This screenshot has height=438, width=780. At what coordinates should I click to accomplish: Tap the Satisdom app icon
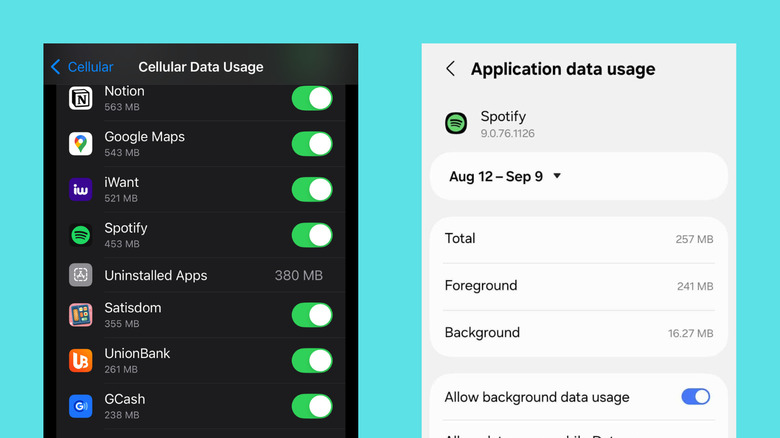point(81,315)
